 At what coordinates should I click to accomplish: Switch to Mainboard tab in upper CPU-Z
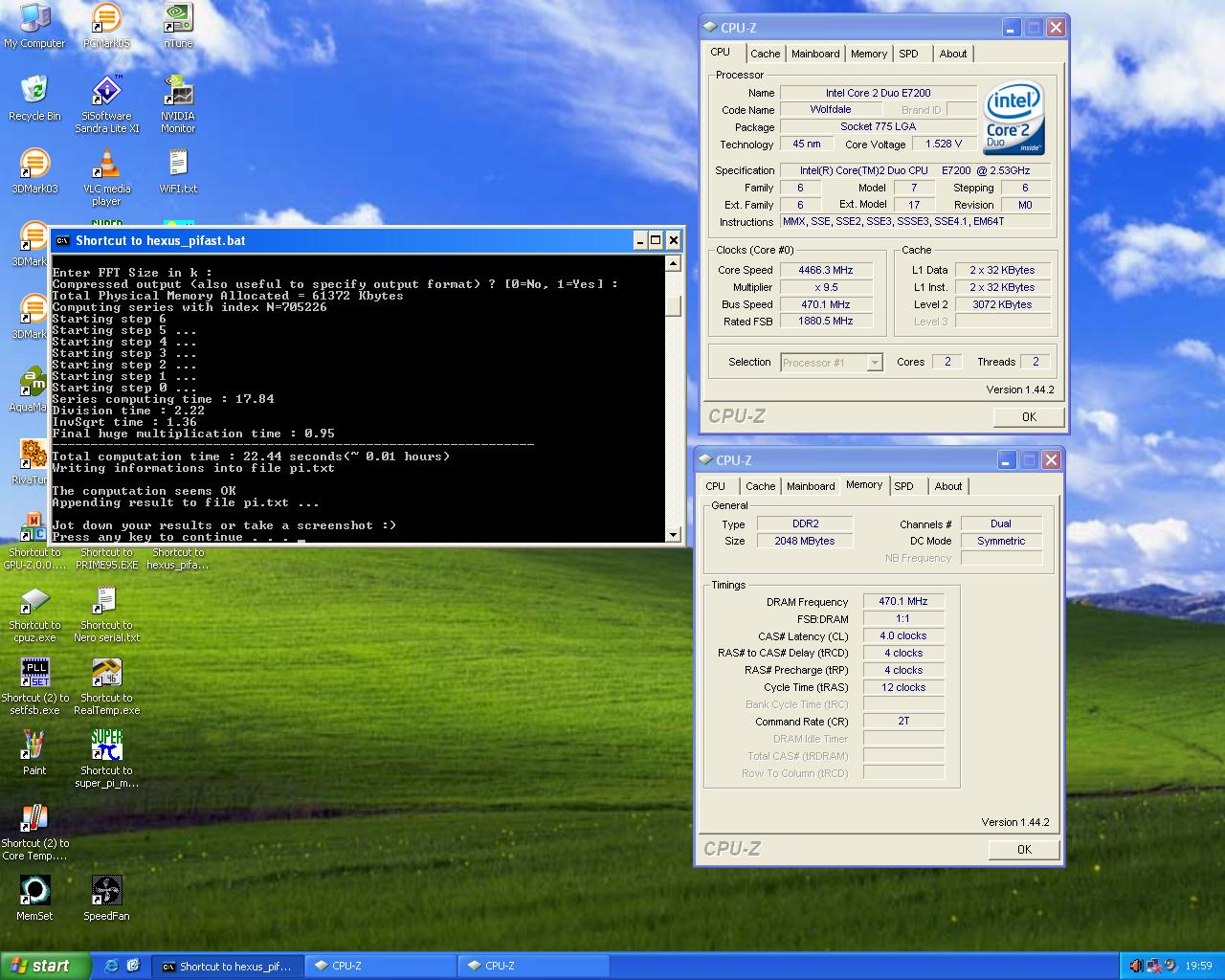pyautogui.click(x=815, y=54)
